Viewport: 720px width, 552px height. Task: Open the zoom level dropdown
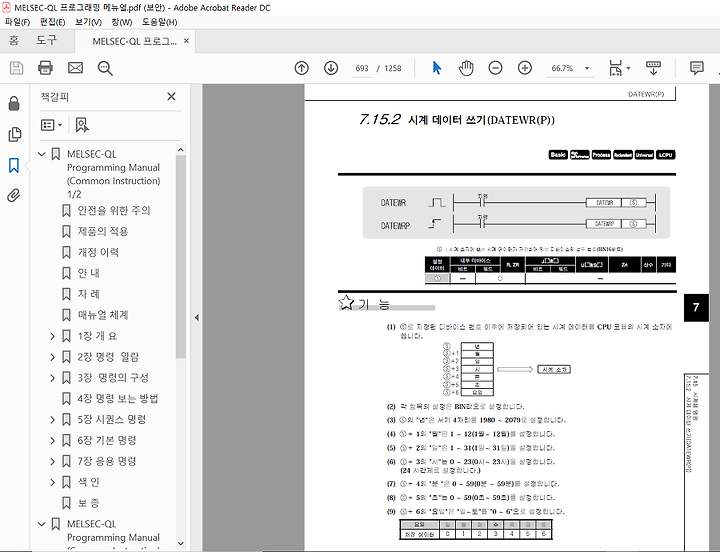coord(587,68)
